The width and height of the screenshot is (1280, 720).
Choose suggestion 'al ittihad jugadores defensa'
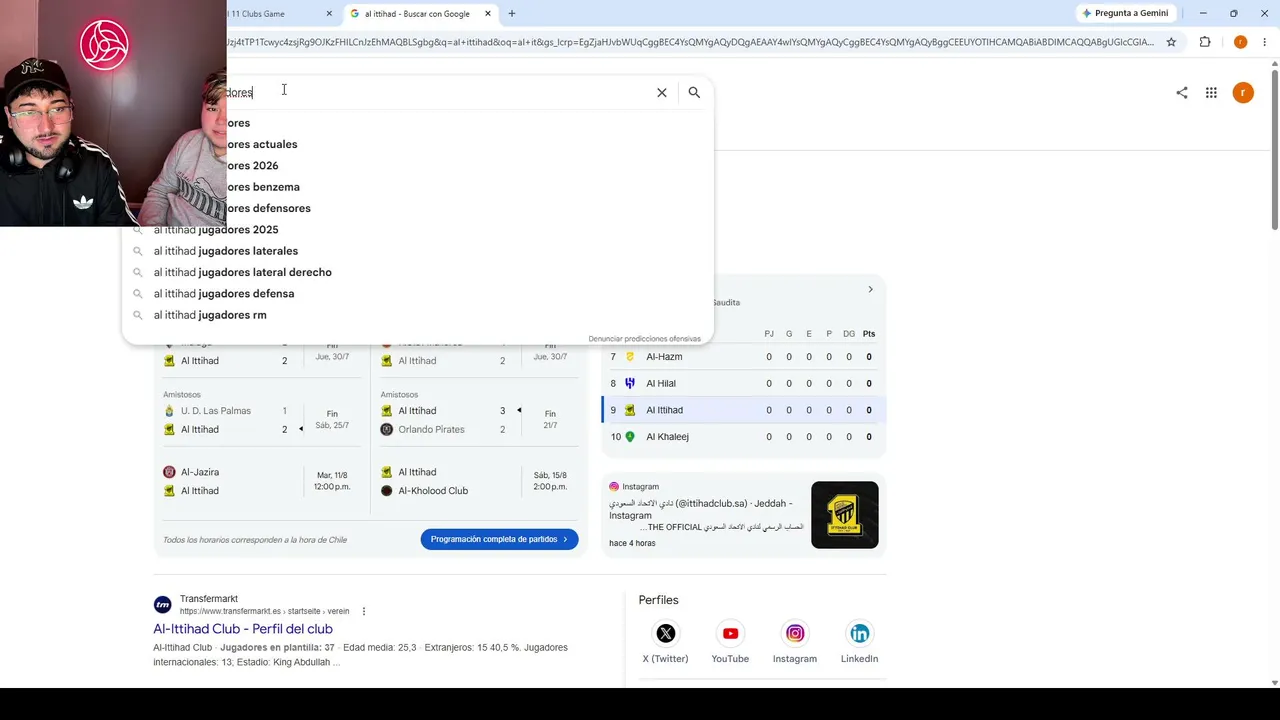click(418, 294)
